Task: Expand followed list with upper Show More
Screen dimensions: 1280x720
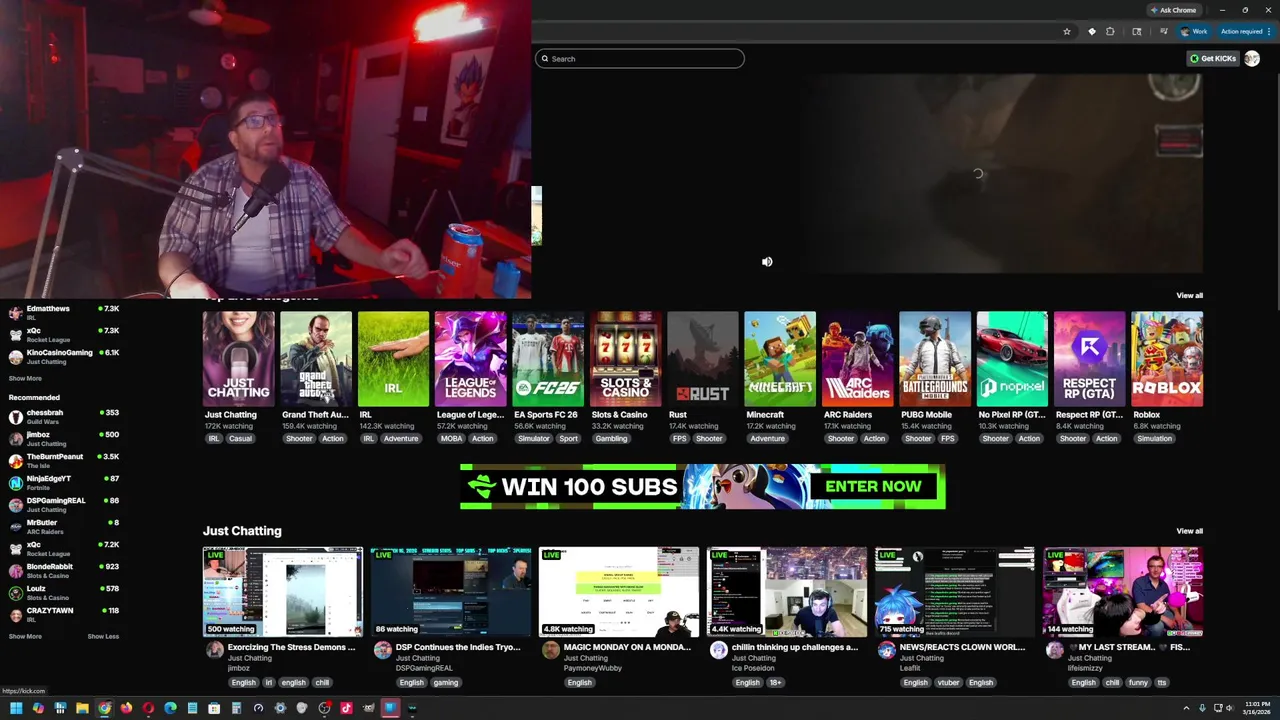Action: point(25,378)
